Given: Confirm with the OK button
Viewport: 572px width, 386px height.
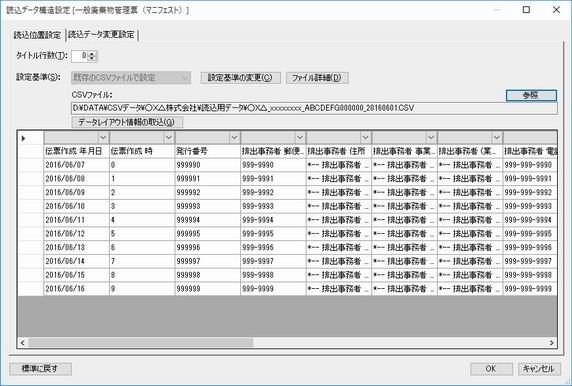Looking at the screenshot, I should (491, 369).
